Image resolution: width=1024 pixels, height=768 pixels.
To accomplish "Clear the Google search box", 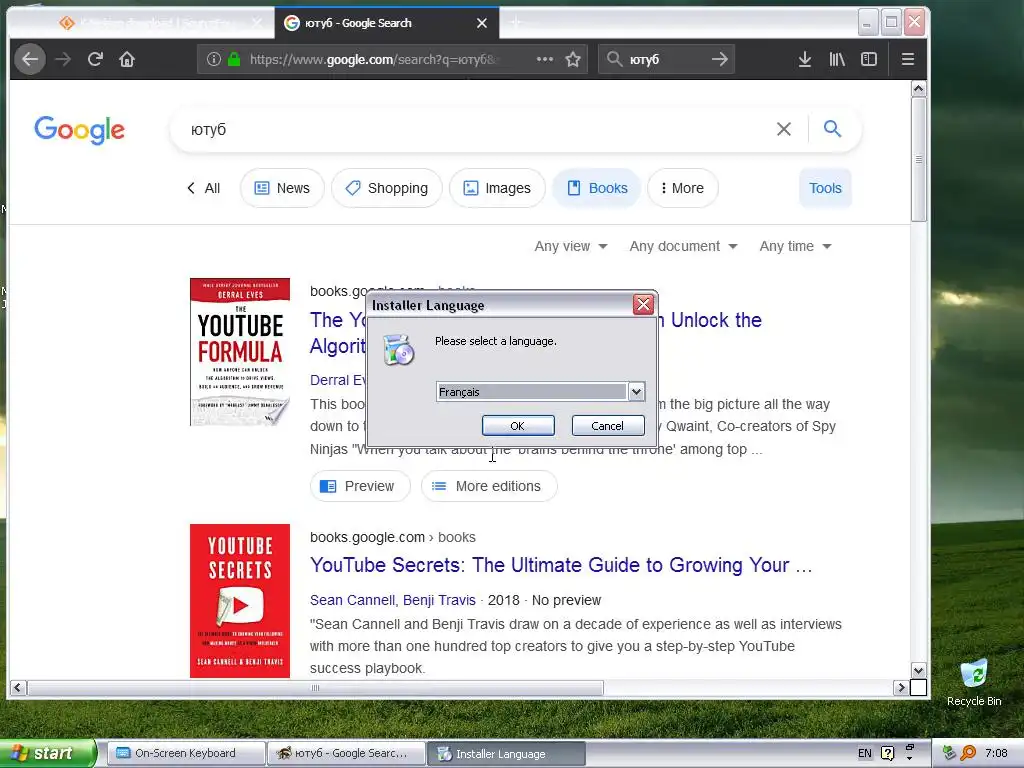I will [784, 129].
